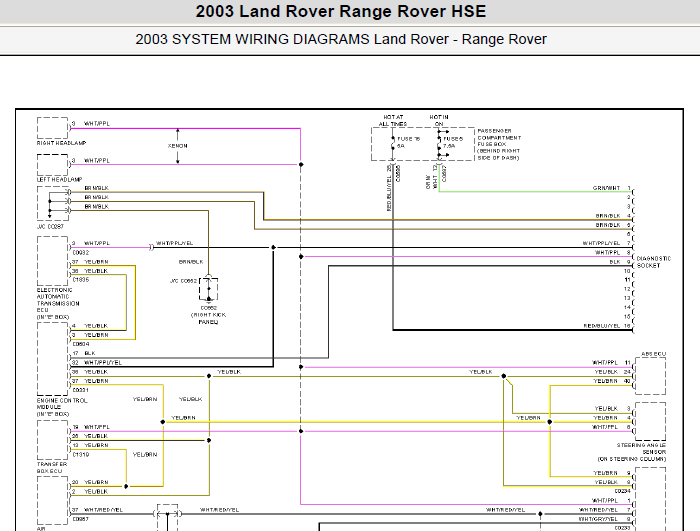
Task: Click "WHT/PPL 8" at the diagnostic socket
Action: 613,253
